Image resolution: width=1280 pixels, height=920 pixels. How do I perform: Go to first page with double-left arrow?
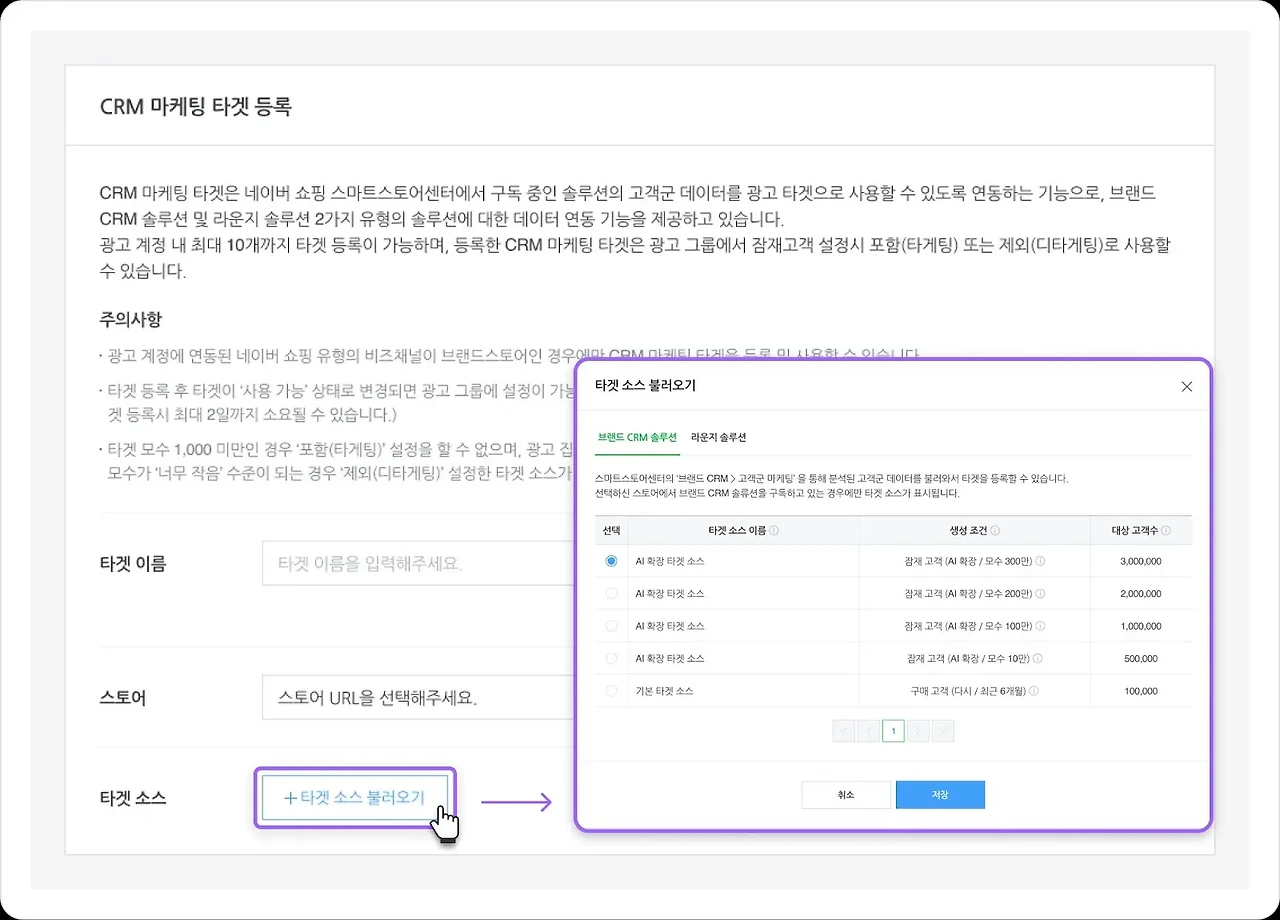click(843, 731)
